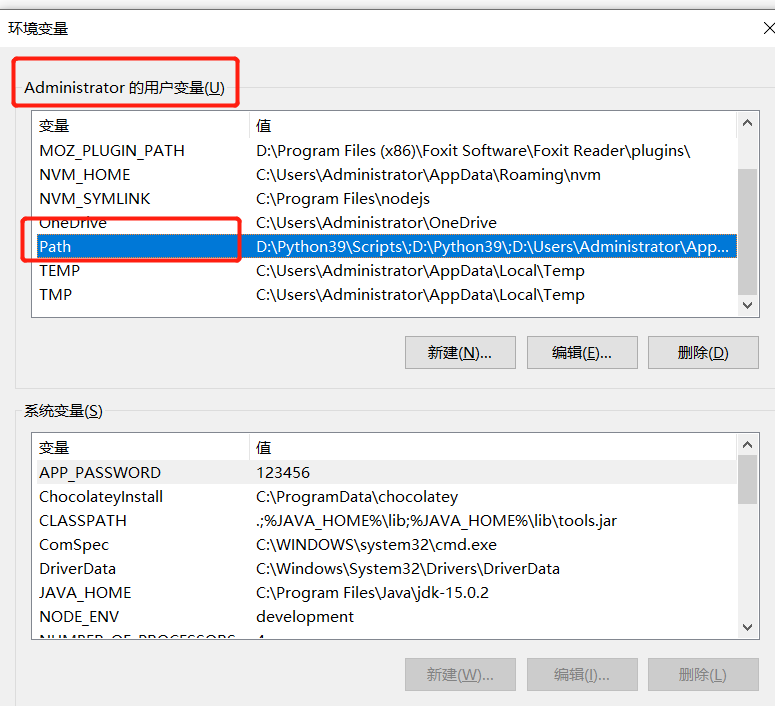Select the TMP user variable
Image resolution: width=775 pixels, height=706 pixels.
387,295
